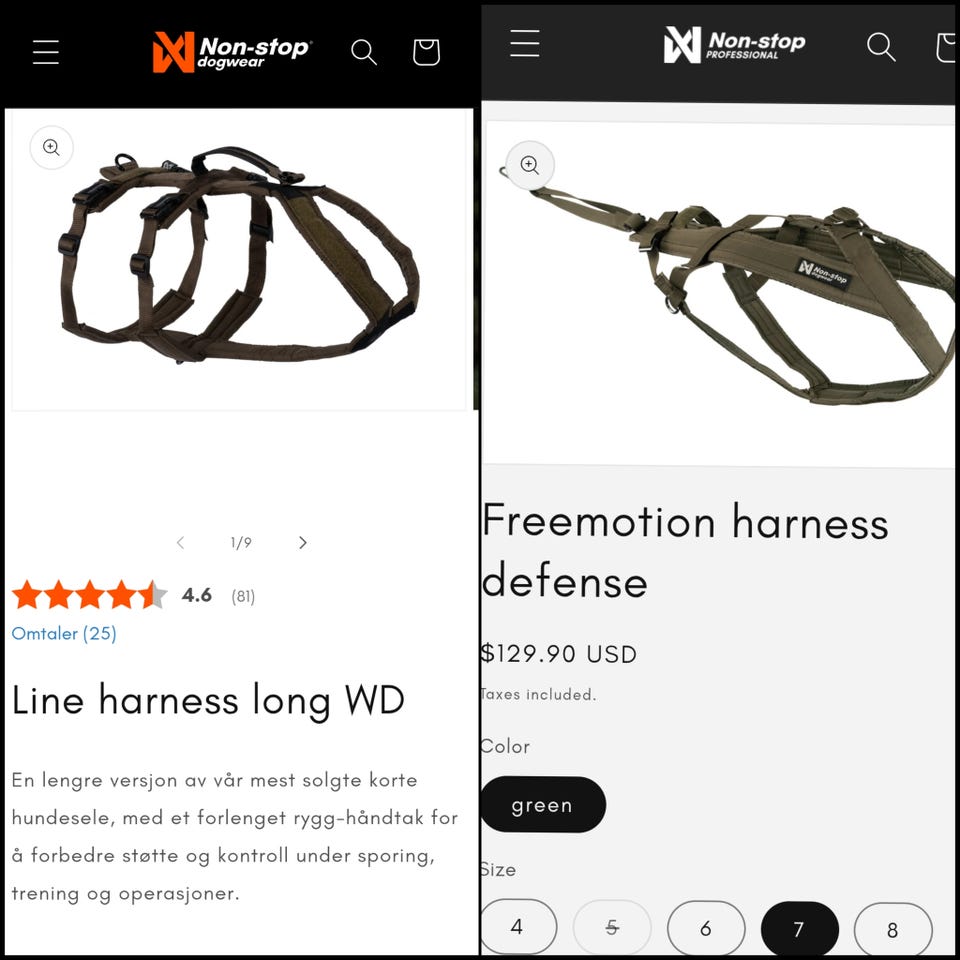
Task: Open the hamburger menu on Non-stop Professional
Action: [x=525, y=43]
